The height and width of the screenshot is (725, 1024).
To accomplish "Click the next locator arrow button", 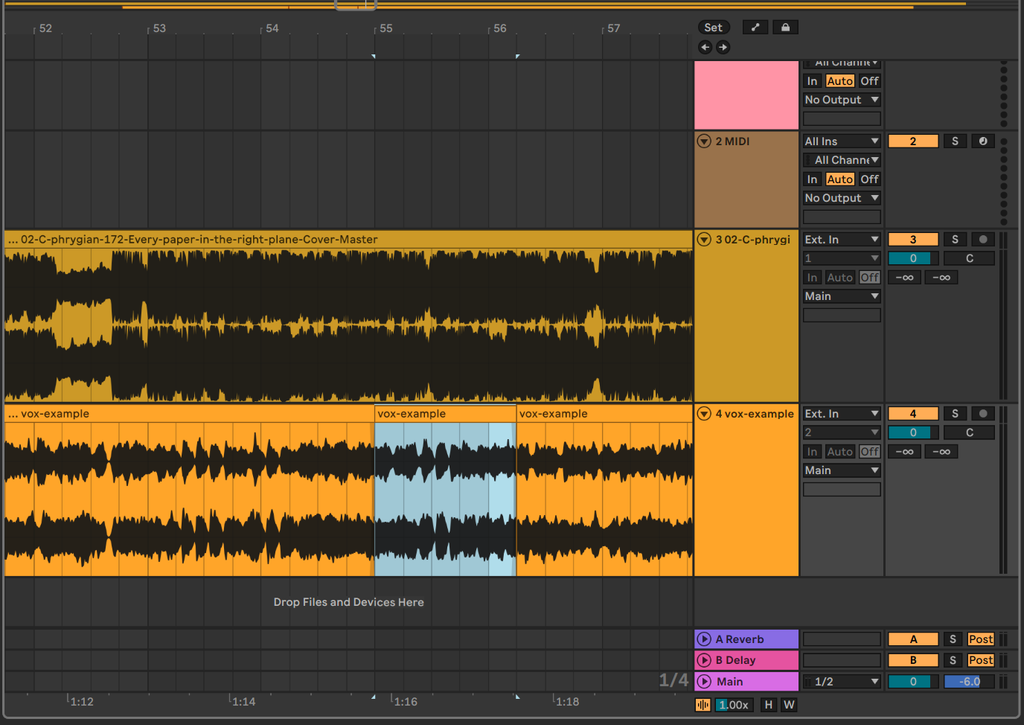I will [x=722, y=47].
